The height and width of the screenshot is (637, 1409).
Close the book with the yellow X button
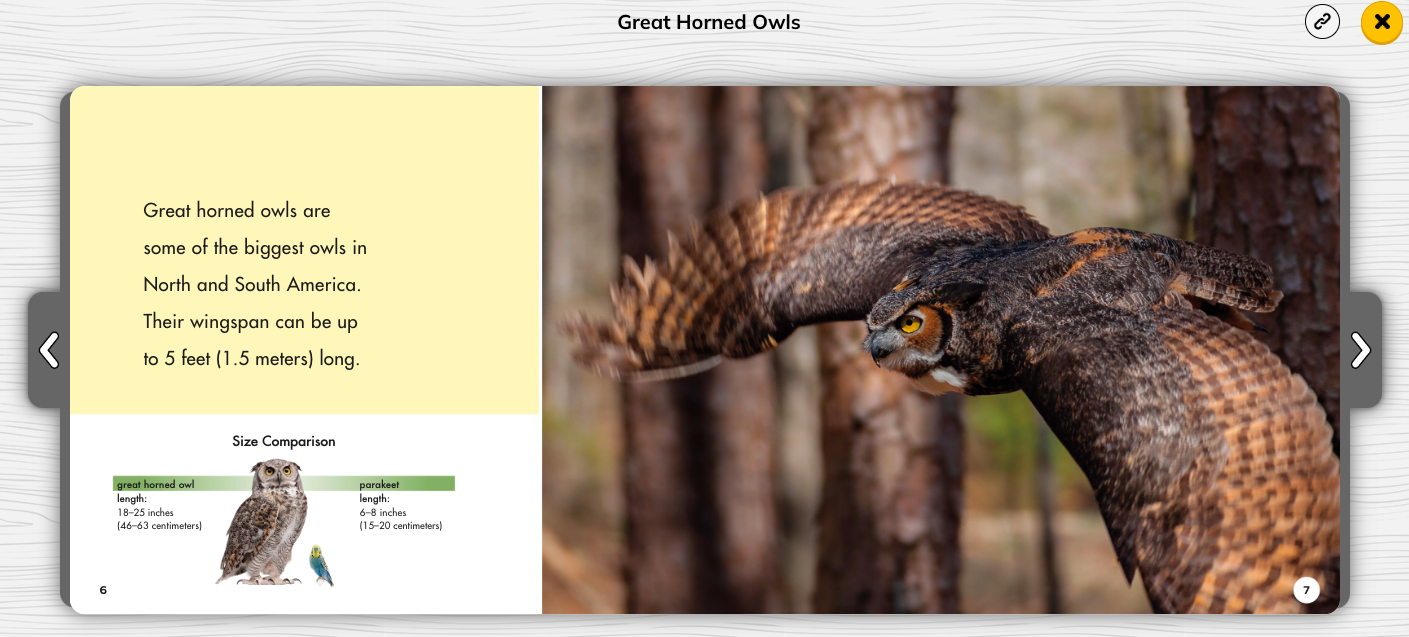pos(1382,22)
